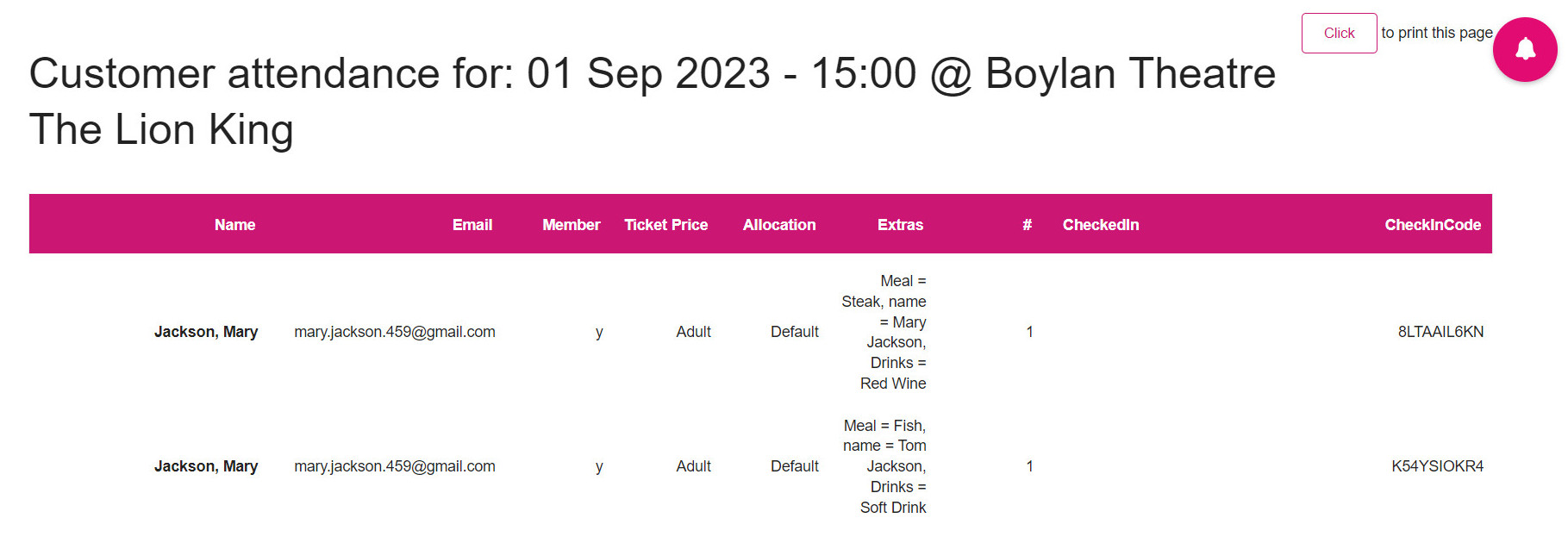Open the email link on the second row
This screenshot has height=543, width=1568.
395,466
